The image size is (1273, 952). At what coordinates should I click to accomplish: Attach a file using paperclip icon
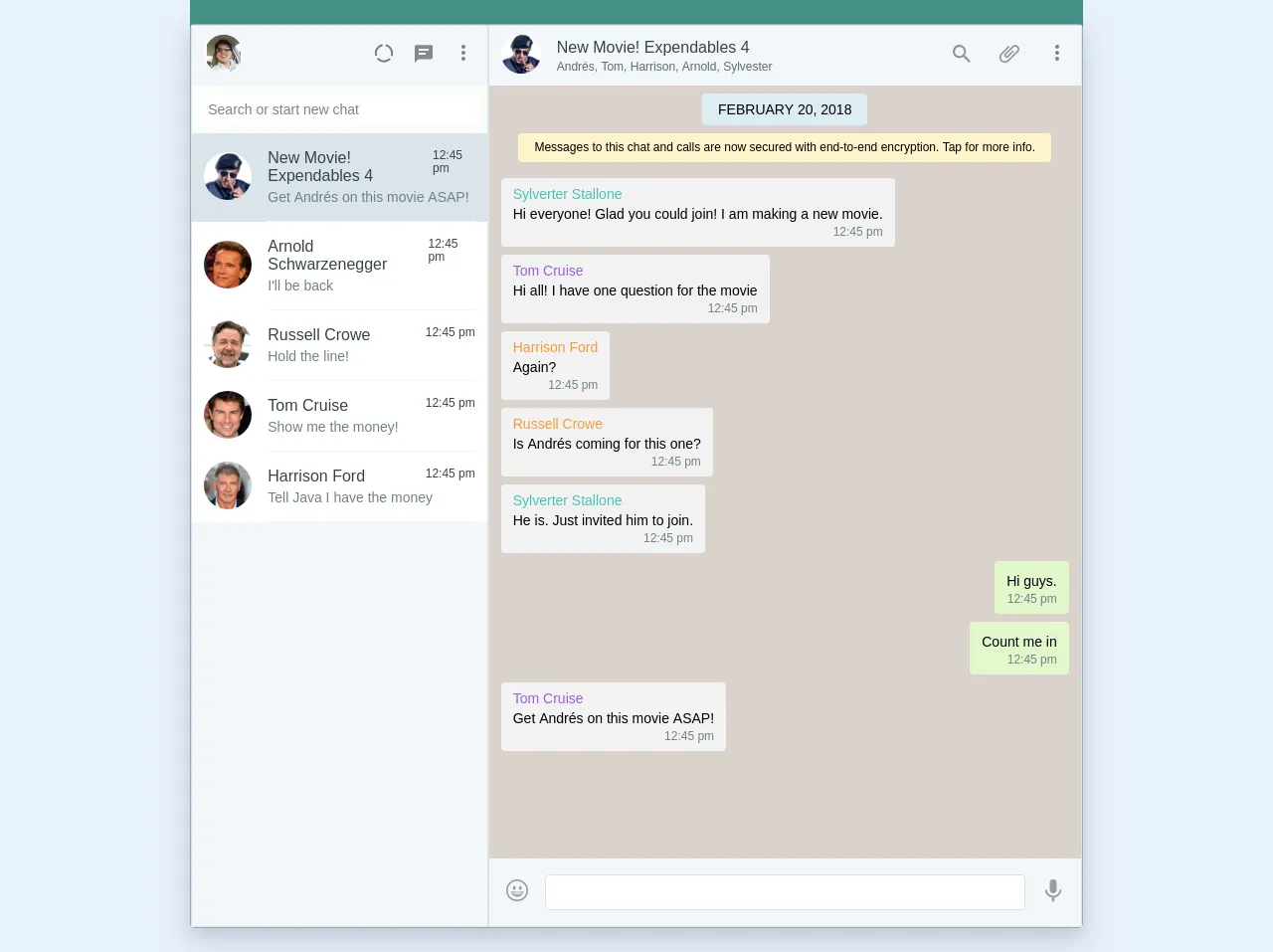[x=1009, y=54]
